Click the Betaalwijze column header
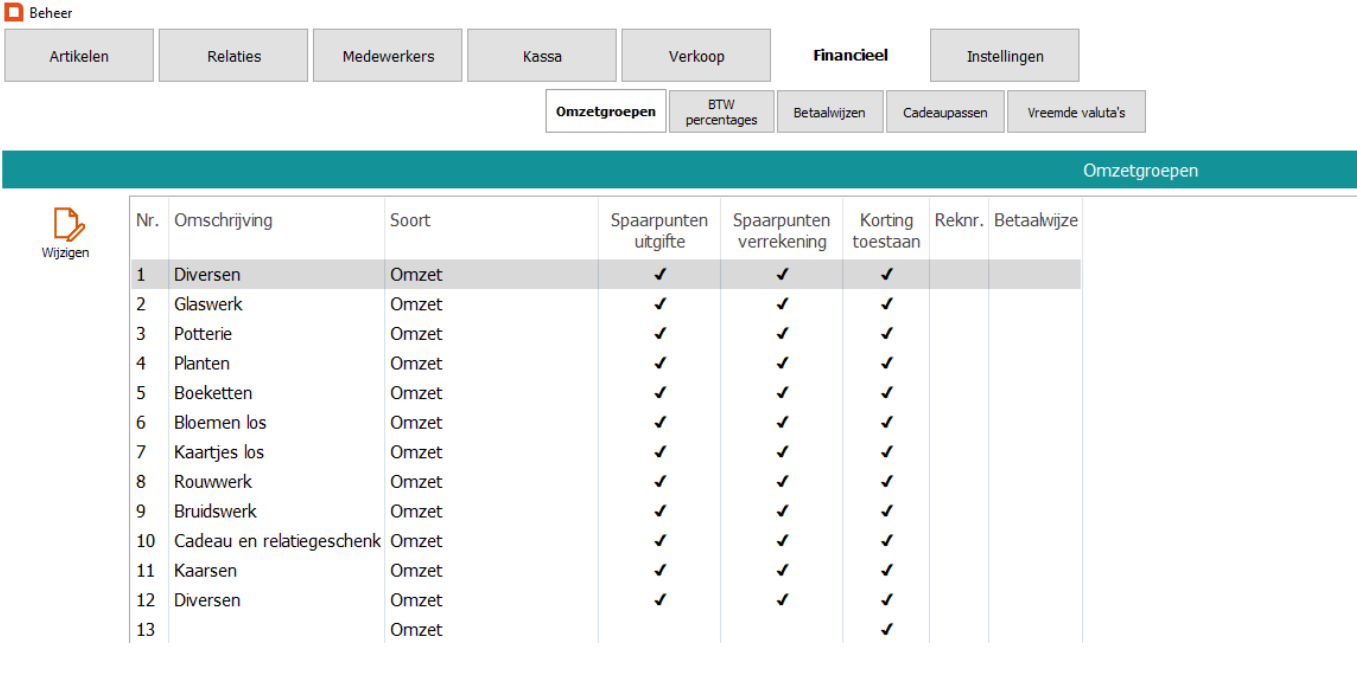The image size is (1357, 688). pos(1035,220)
